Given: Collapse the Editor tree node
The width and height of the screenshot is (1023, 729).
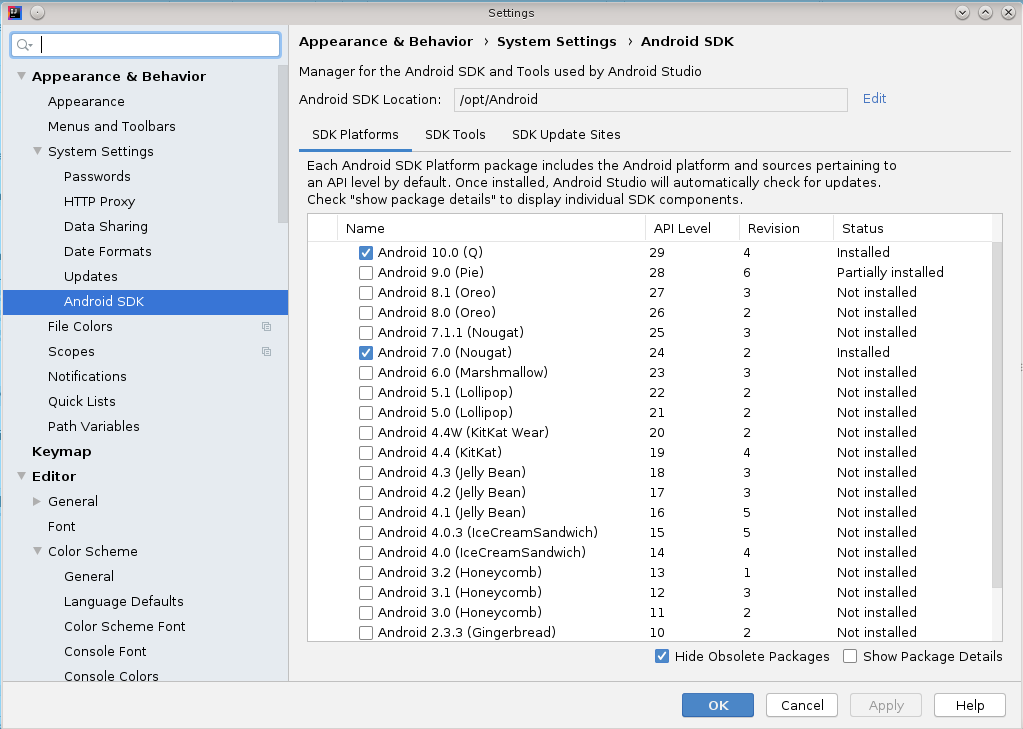Looking at the screenshot, I should coord(22,476).
